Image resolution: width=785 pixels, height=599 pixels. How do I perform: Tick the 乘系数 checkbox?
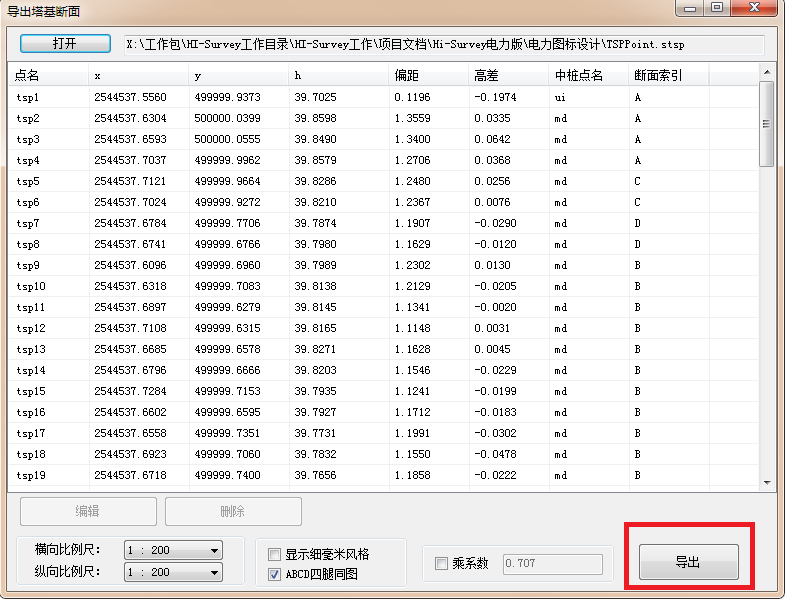click(x=441, y=563)
